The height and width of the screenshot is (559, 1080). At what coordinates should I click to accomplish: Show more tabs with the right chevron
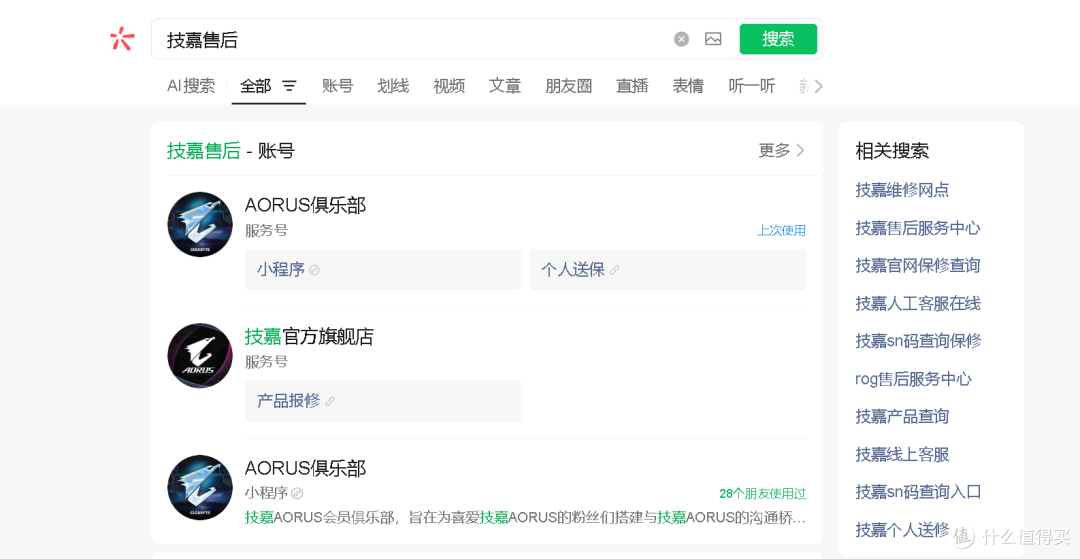click(x=818, y=86)
